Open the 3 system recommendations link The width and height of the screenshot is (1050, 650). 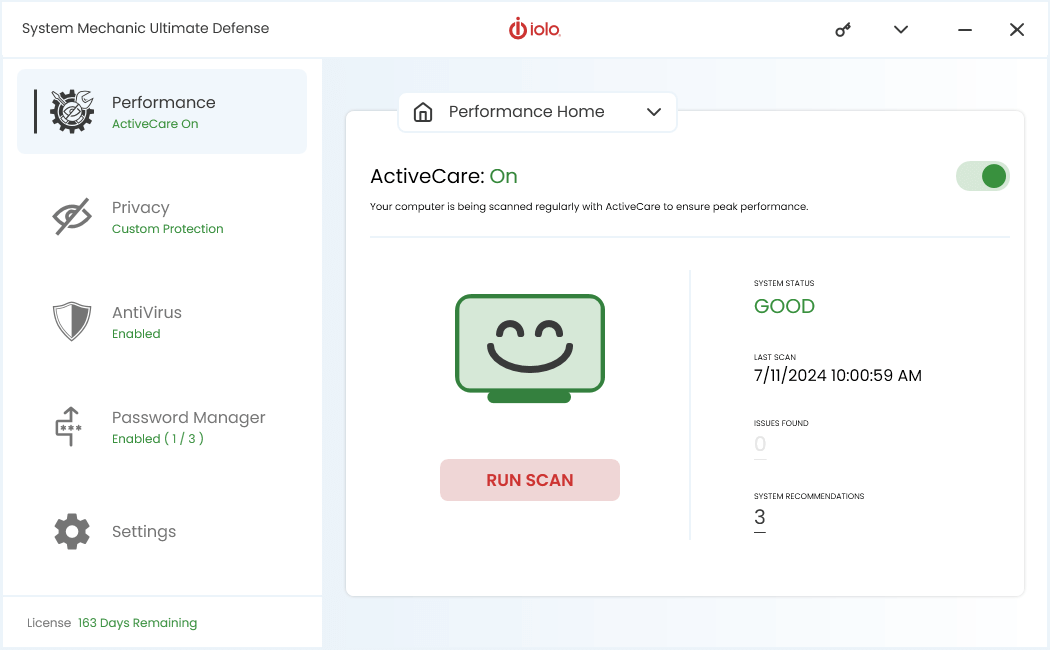tap(760, 518)
